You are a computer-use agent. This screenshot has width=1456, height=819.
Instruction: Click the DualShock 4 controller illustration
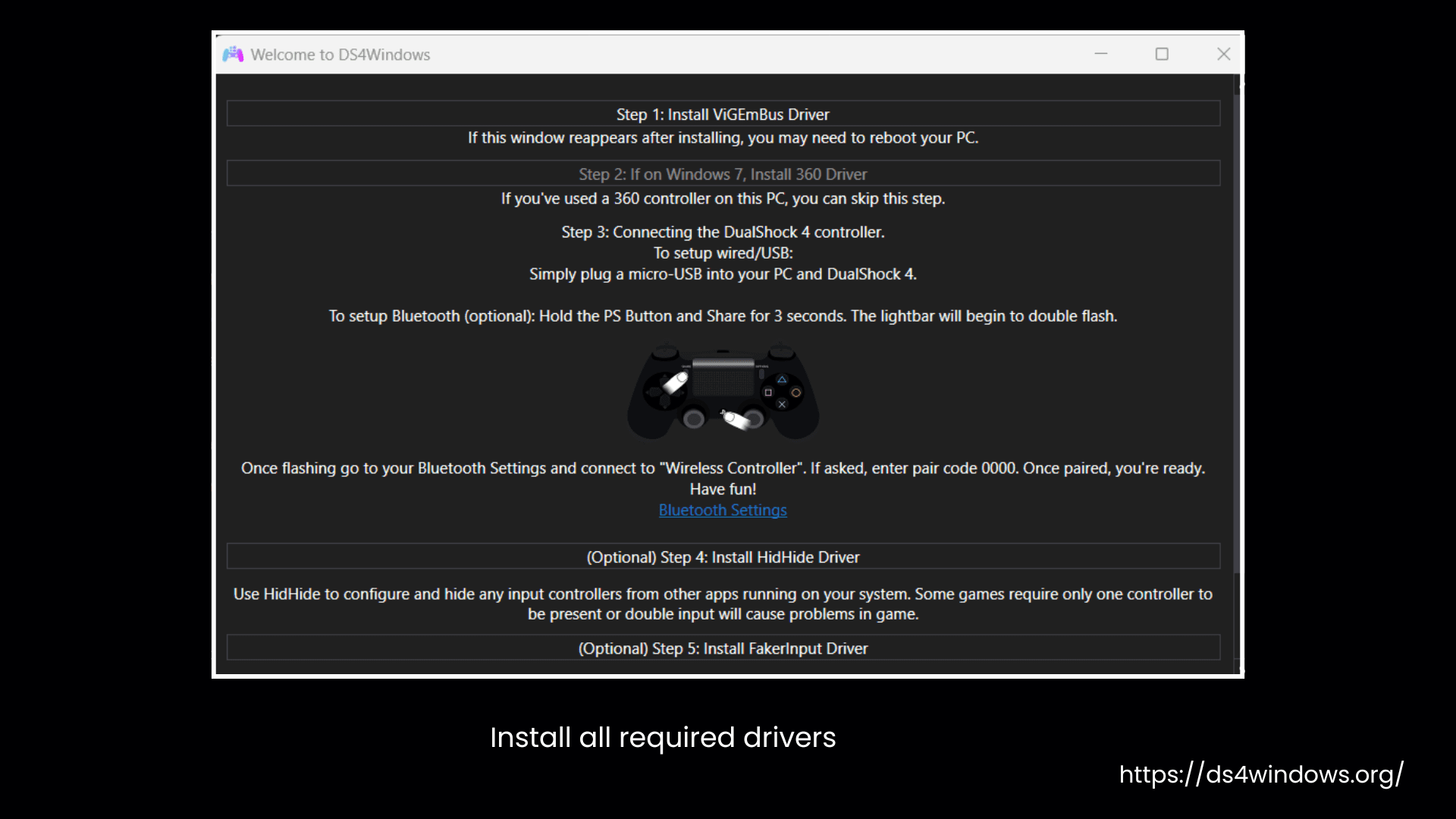pos(723,391)
